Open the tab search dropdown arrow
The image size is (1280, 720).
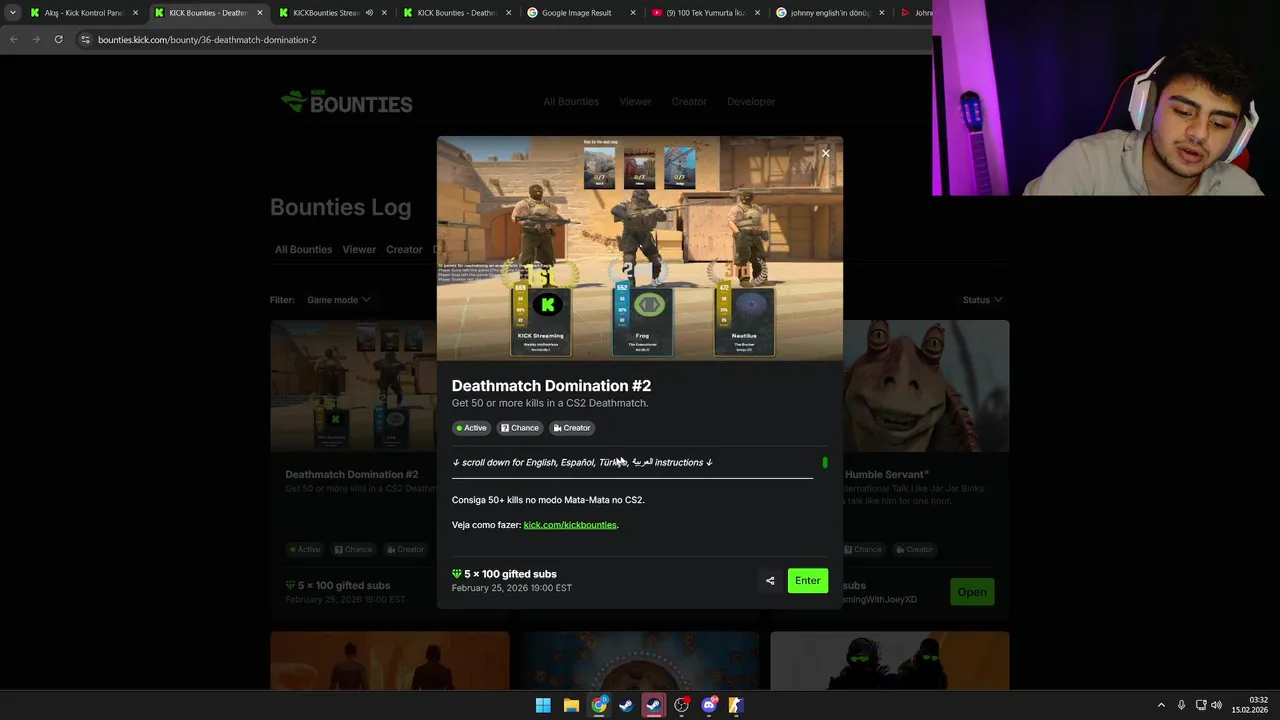(x=12, y=13)
